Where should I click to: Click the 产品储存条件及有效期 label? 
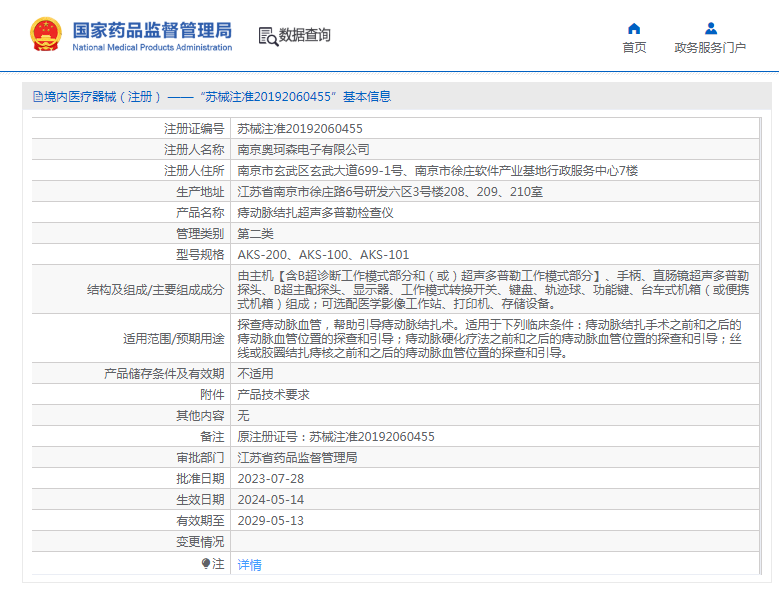click(164, 374)
